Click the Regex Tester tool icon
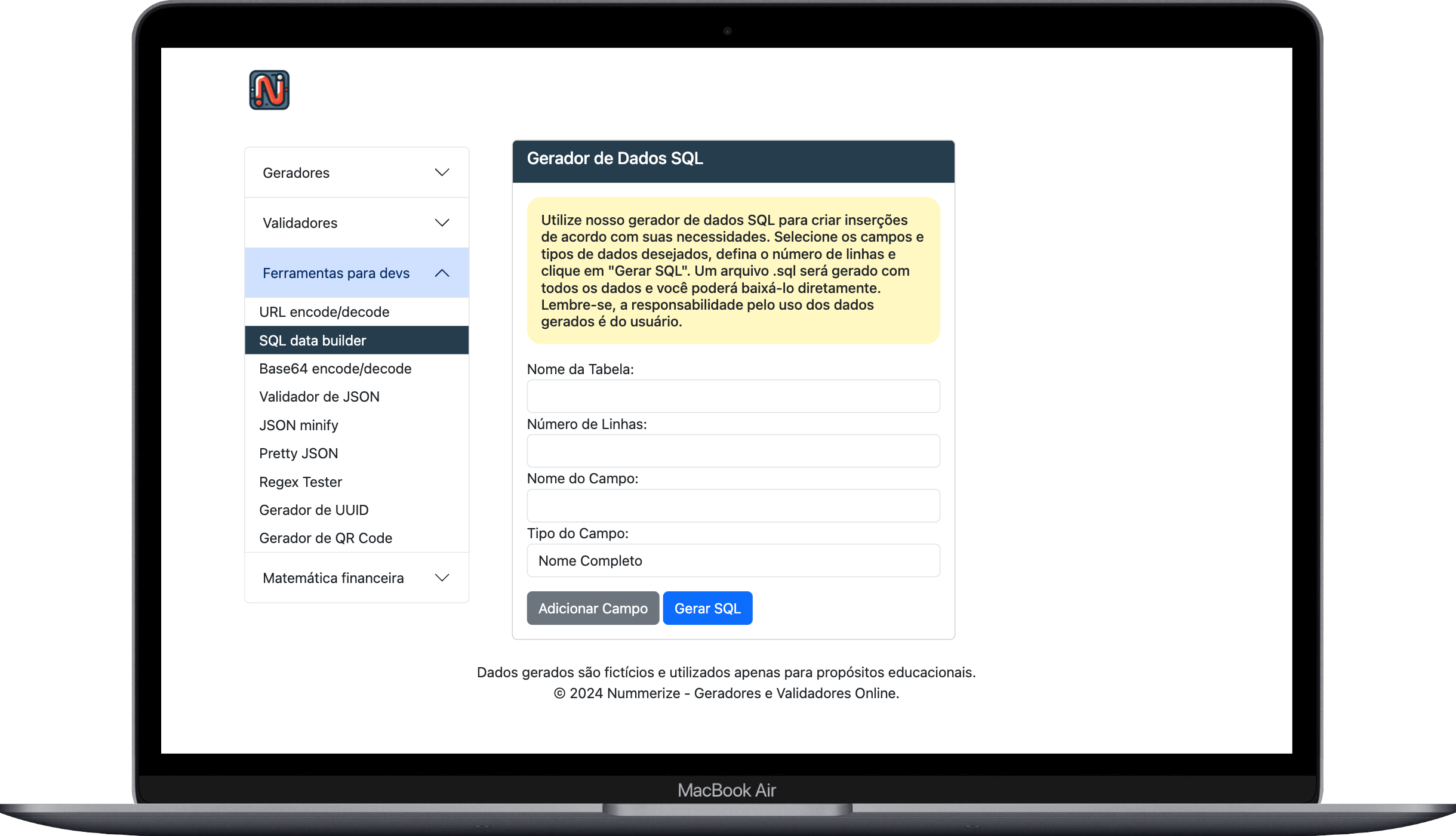 301,481
